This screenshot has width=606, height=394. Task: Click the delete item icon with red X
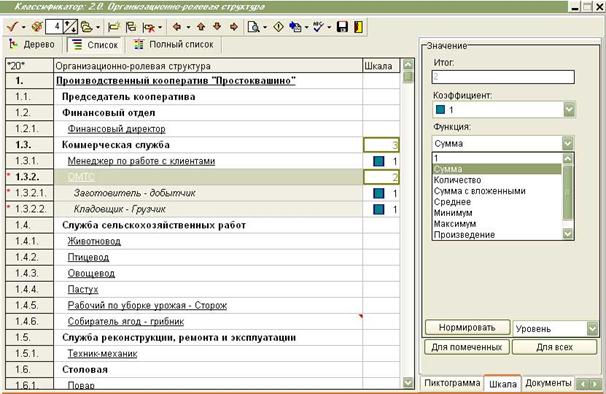click(x=149, y=27)
